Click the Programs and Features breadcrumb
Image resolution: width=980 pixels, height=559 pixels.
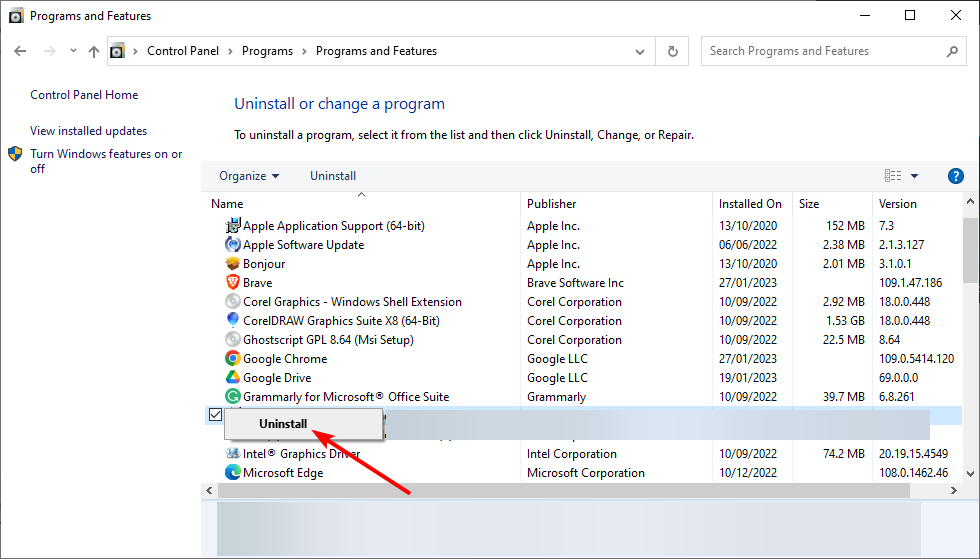tap(376, 51)
